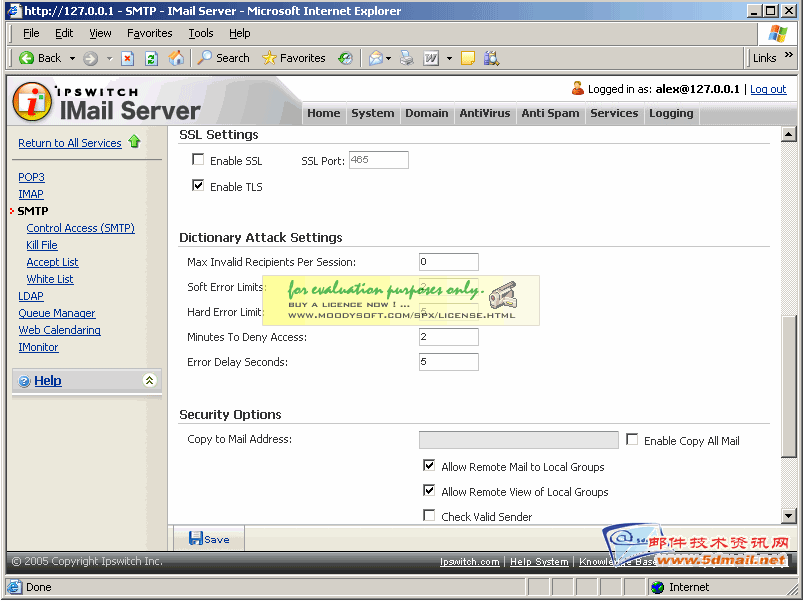Open the Edit with Word dropdown arrow
Screen dimensions: 803x601
[x=449, y=58]
